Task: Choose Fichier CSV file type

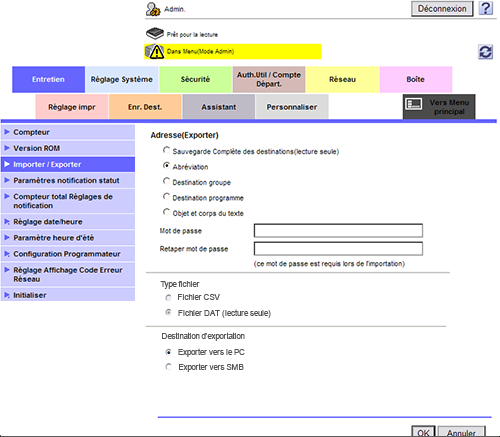Action: pyautogui.click(x=169, y=298)
